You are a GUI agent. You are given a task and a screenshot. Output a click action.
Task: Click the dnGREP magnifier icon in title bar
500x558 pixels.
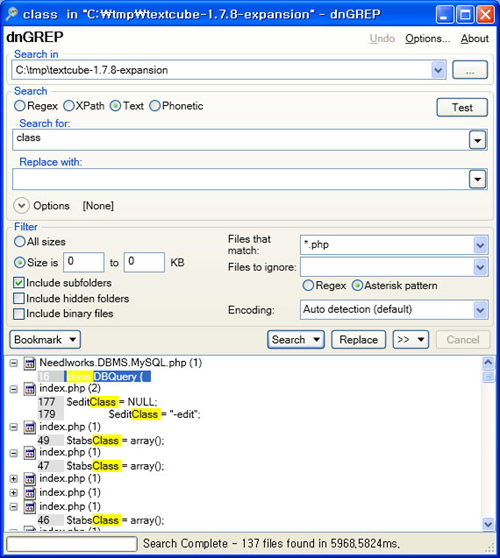pyautogui.click(x=12, y=14)
